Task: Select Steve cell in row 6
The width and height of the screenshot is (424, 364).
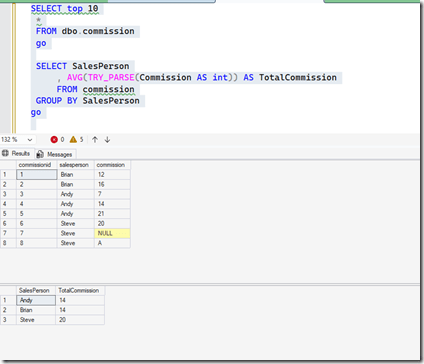Action: click(x=75, y=223)
